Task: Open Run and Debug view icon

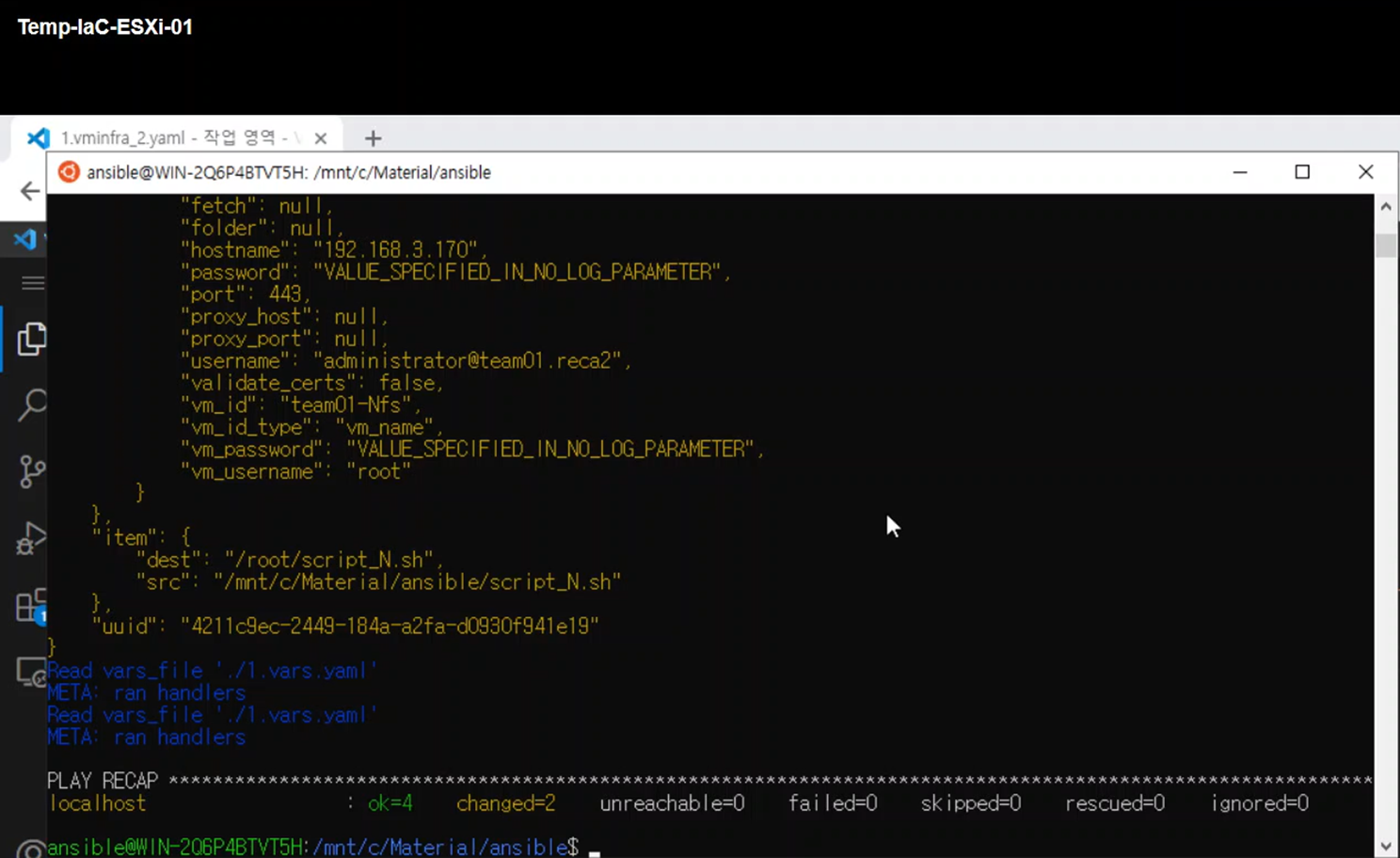Action: [31, 538]
